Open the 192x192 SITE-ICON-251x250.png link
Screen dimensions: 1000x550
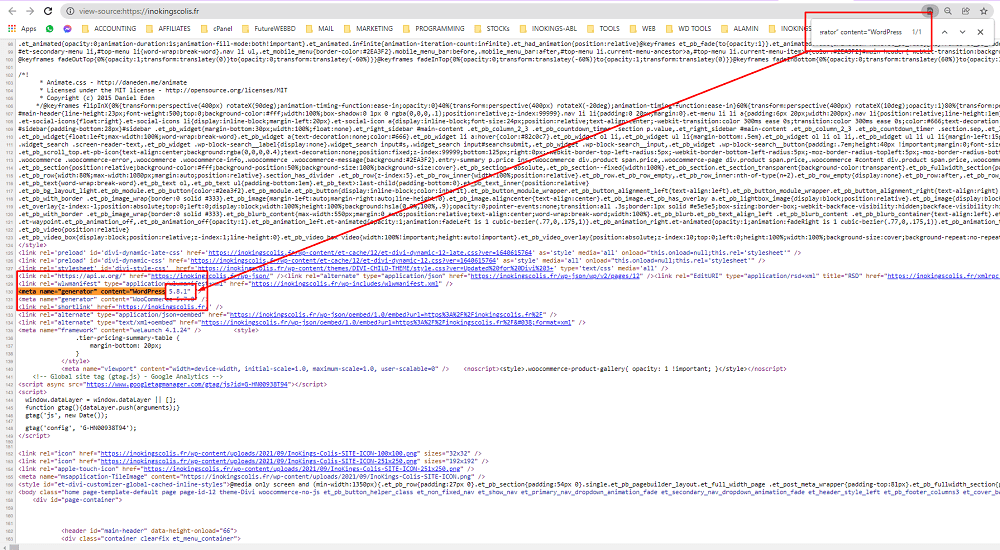coord(259,461)
